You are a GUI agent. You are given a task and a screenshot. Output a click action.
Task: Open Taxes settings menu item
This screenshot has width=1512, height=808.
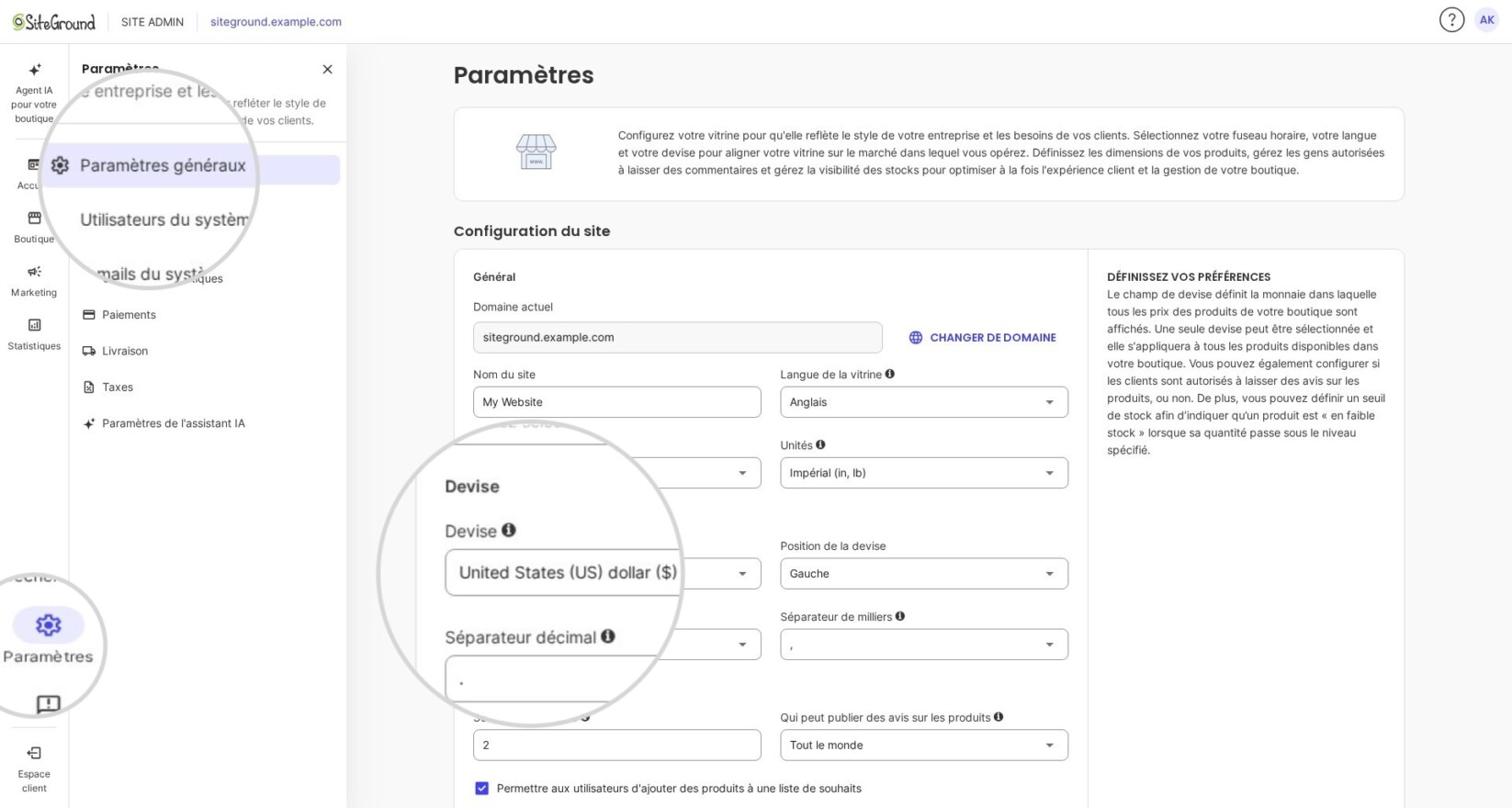(208, 387)
